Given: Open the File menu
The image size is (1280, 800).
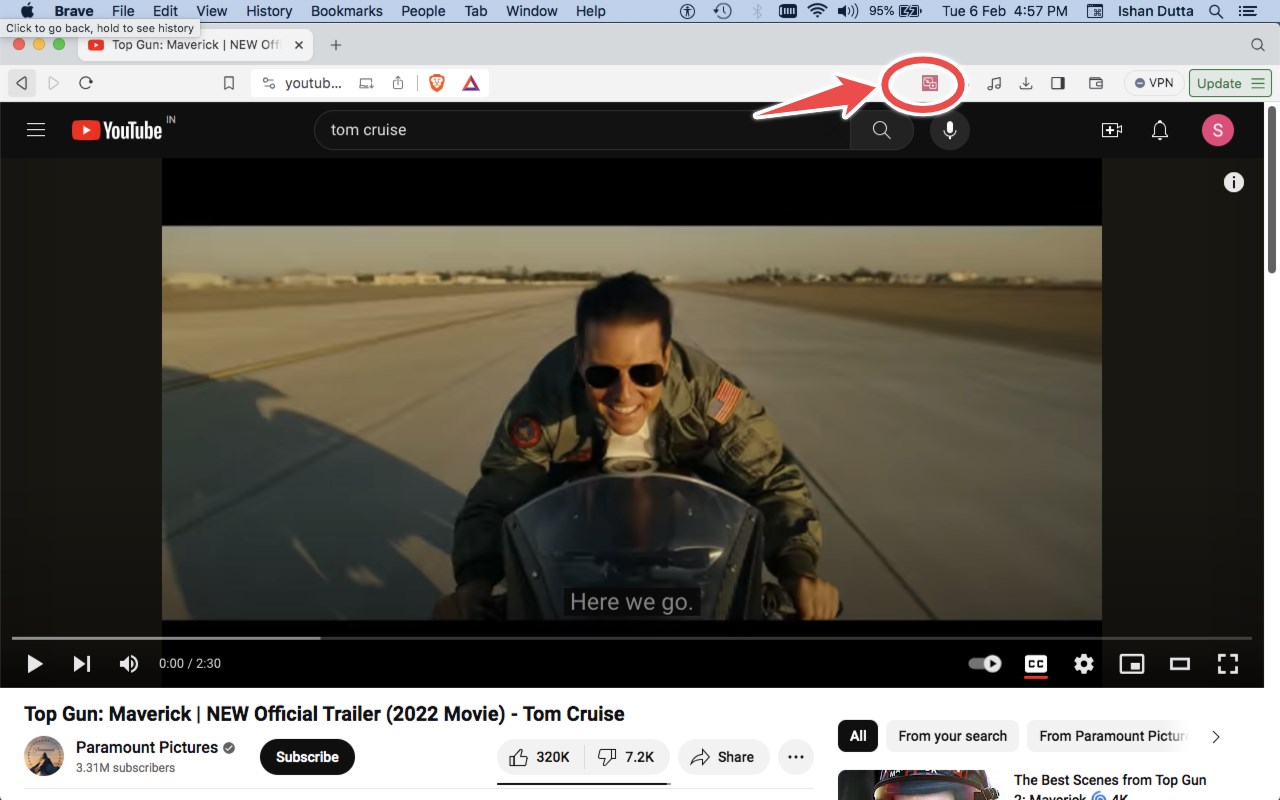Looking at the screenshot, I should [123, 11].
